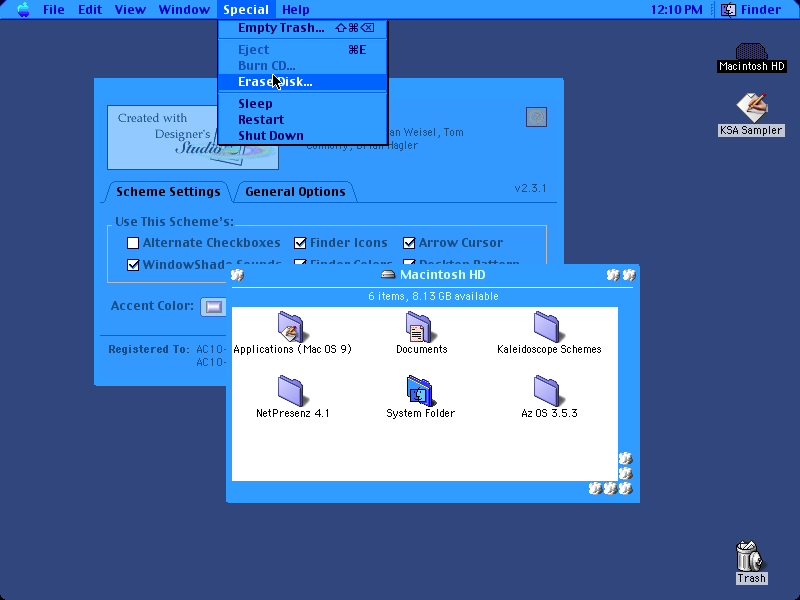Click the dimmed Burn CD… menu item

tap(303, 66)
